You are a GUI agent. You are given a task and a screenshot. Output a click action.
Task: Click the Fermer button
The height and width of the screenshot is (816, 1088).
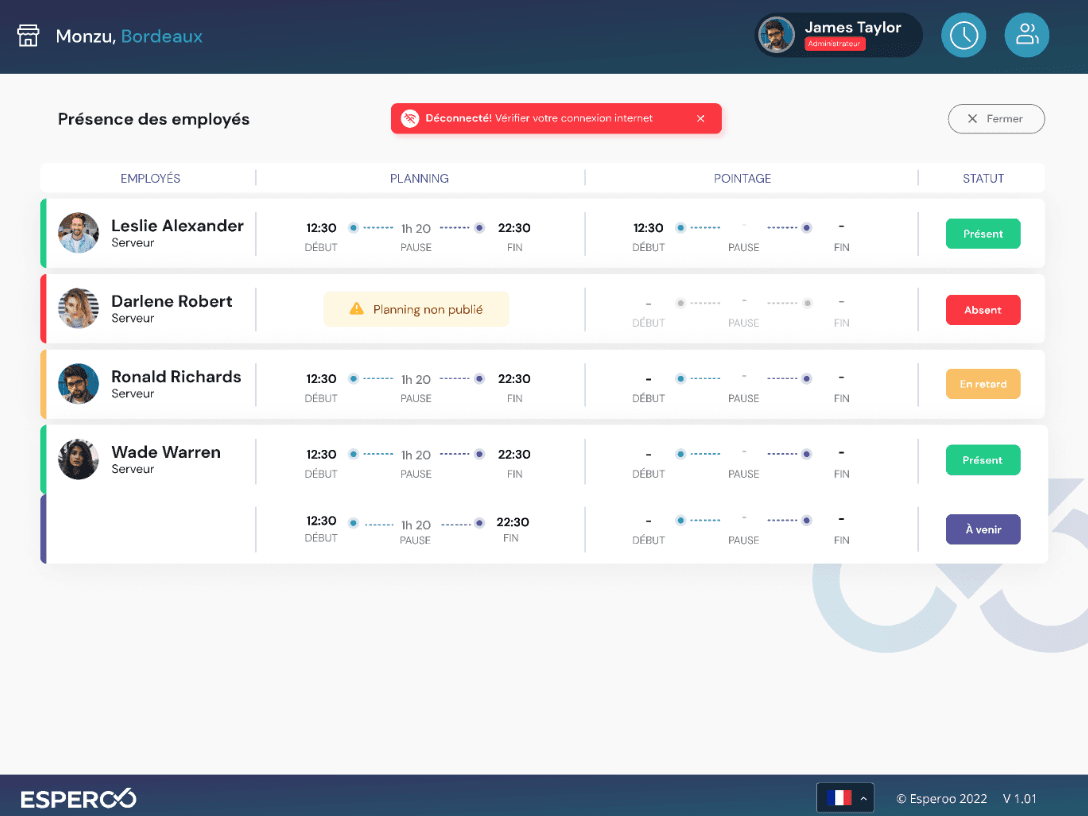click(x=996, y=118)
